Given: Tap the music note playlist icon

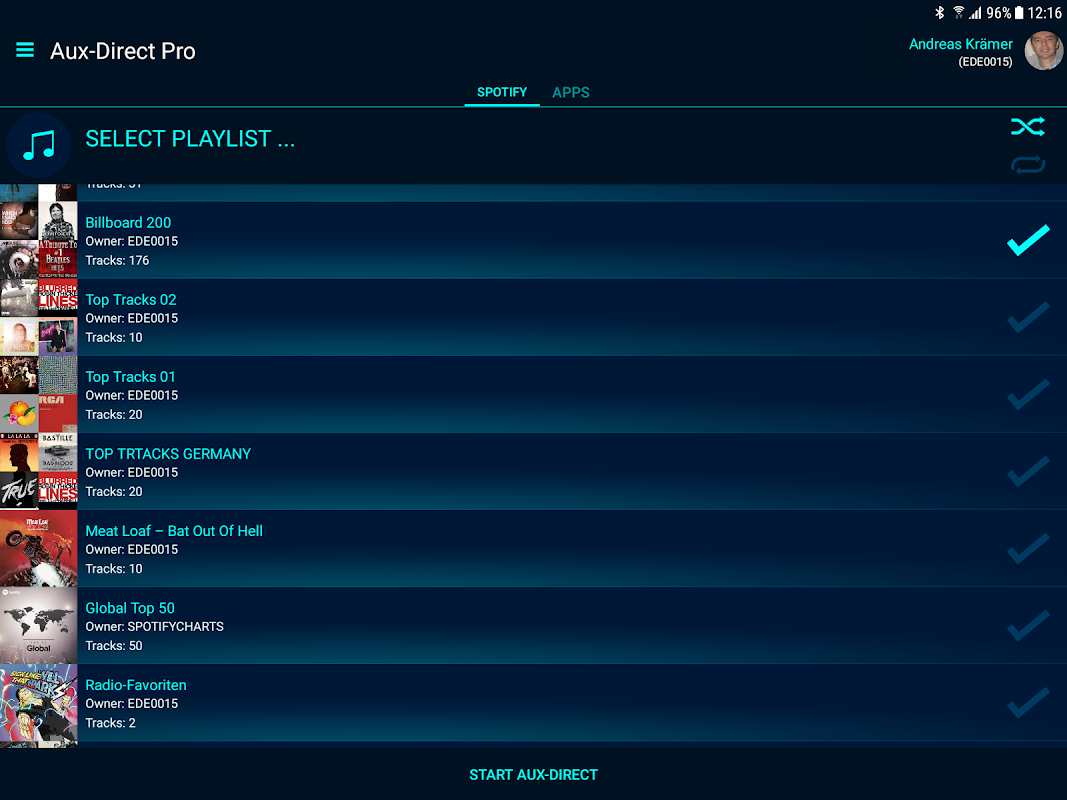Looking at the screenshot, I should pos(39,145).
